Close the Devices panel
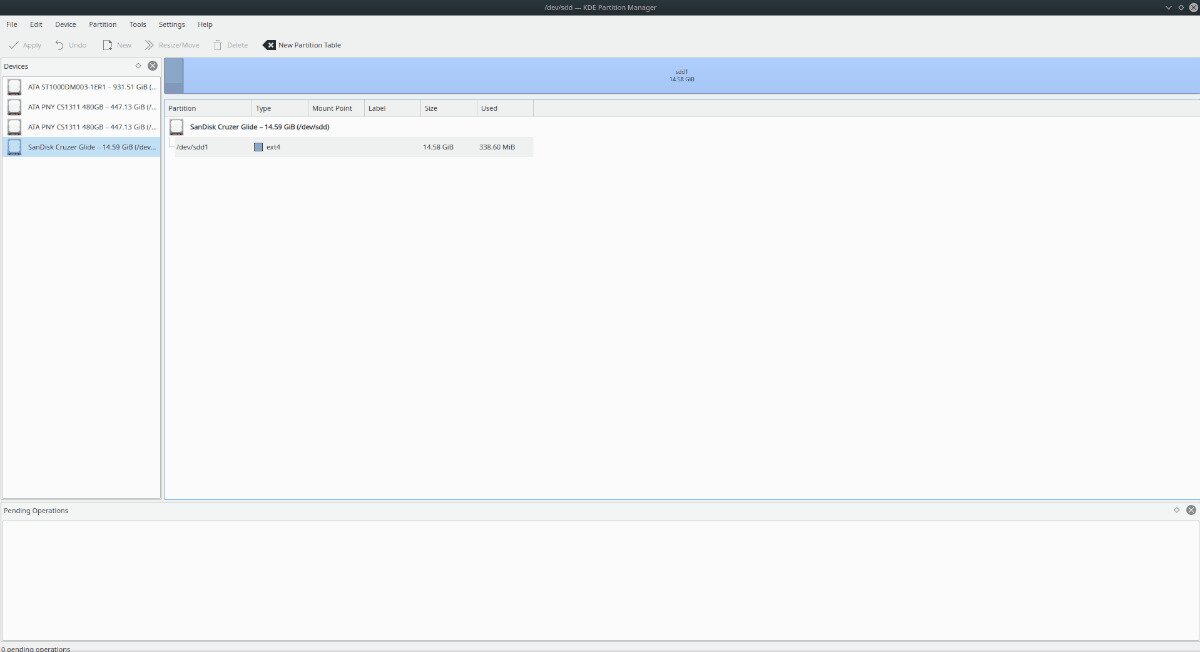 pyautogui.click(x=152, y=65)
